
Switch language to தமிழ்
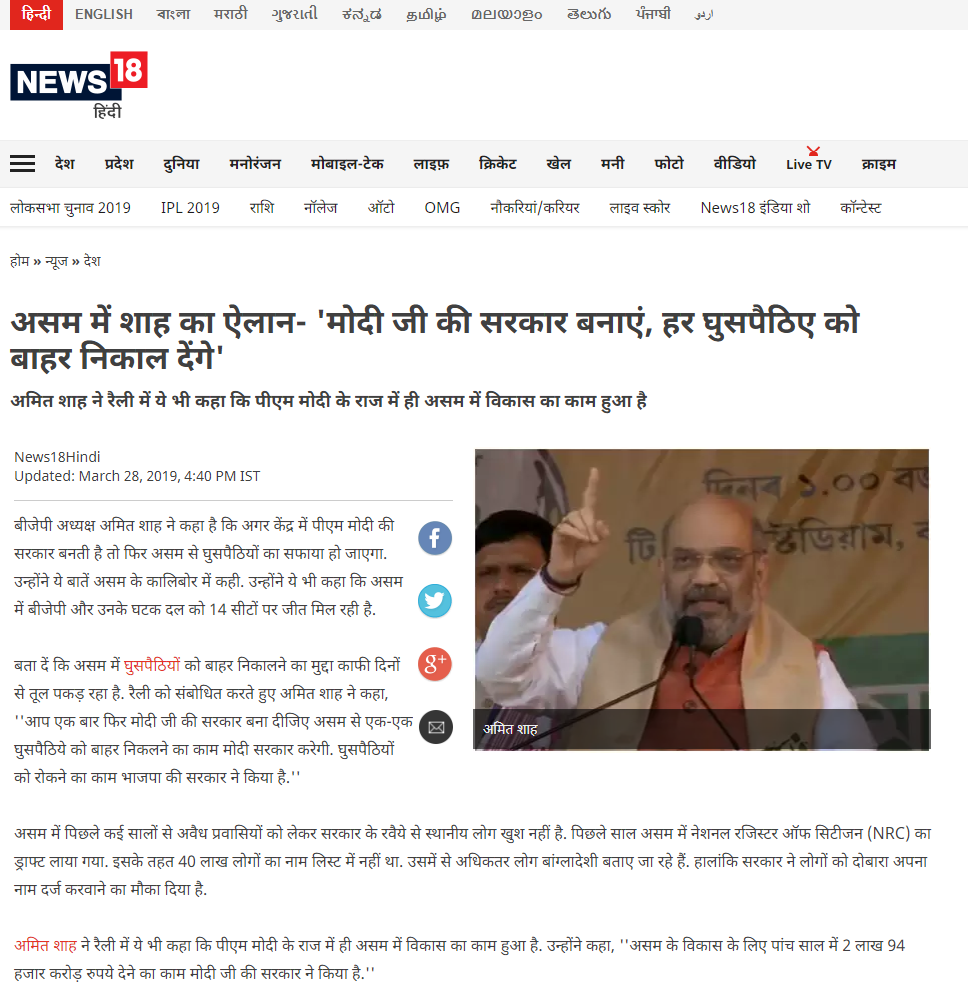point(426,14)
